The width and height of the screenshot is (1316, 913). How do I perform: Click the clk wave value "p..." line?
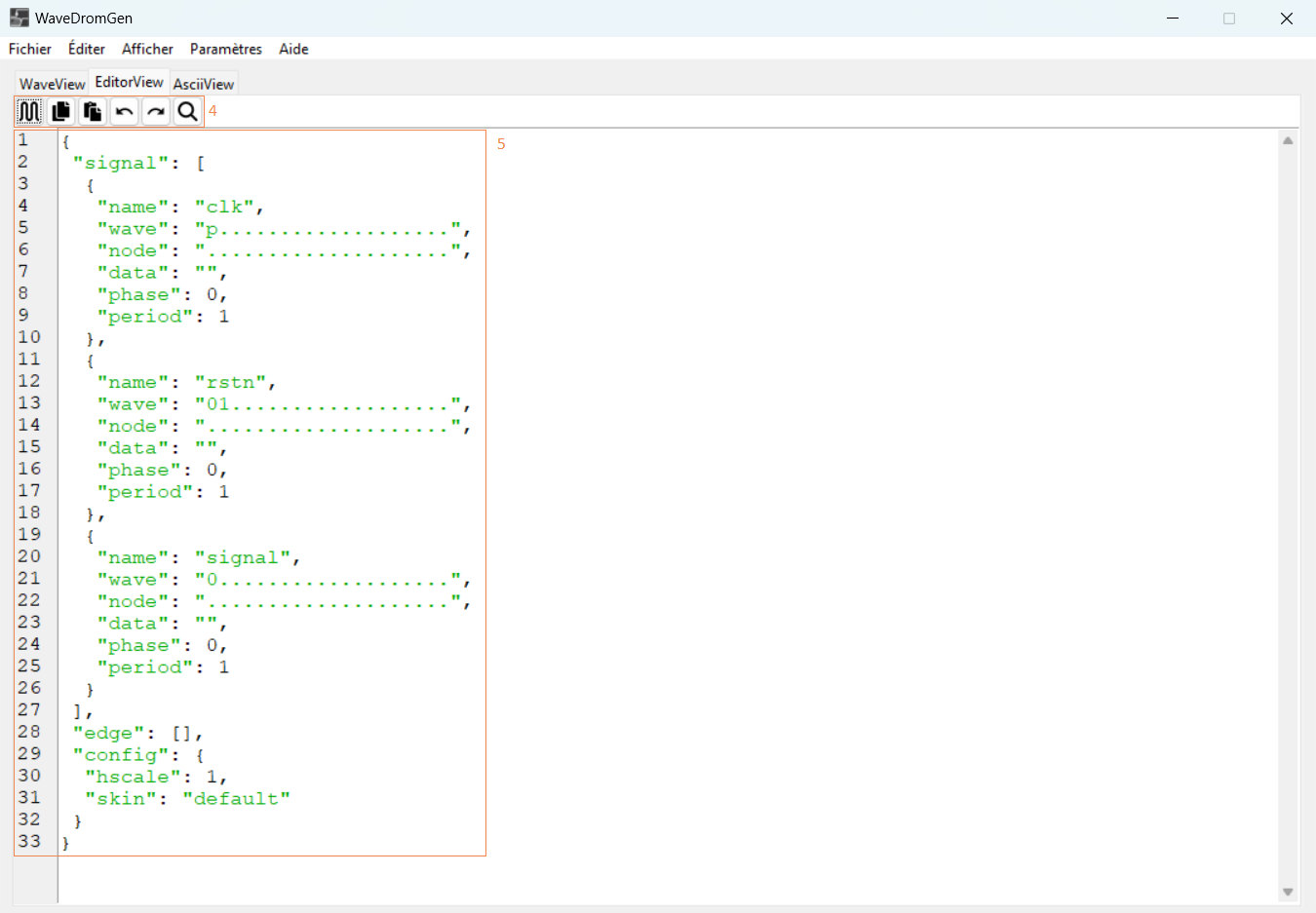(284, 229)
